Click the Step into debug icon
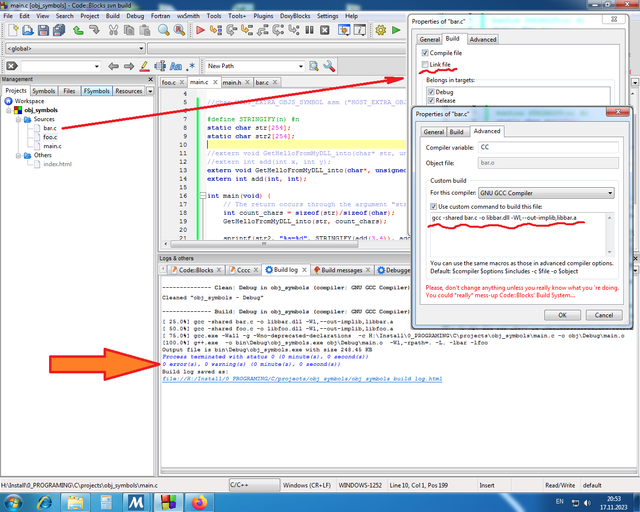Image resolution: width=640 pixels, height=512 pixels. [x=247, y=30]
